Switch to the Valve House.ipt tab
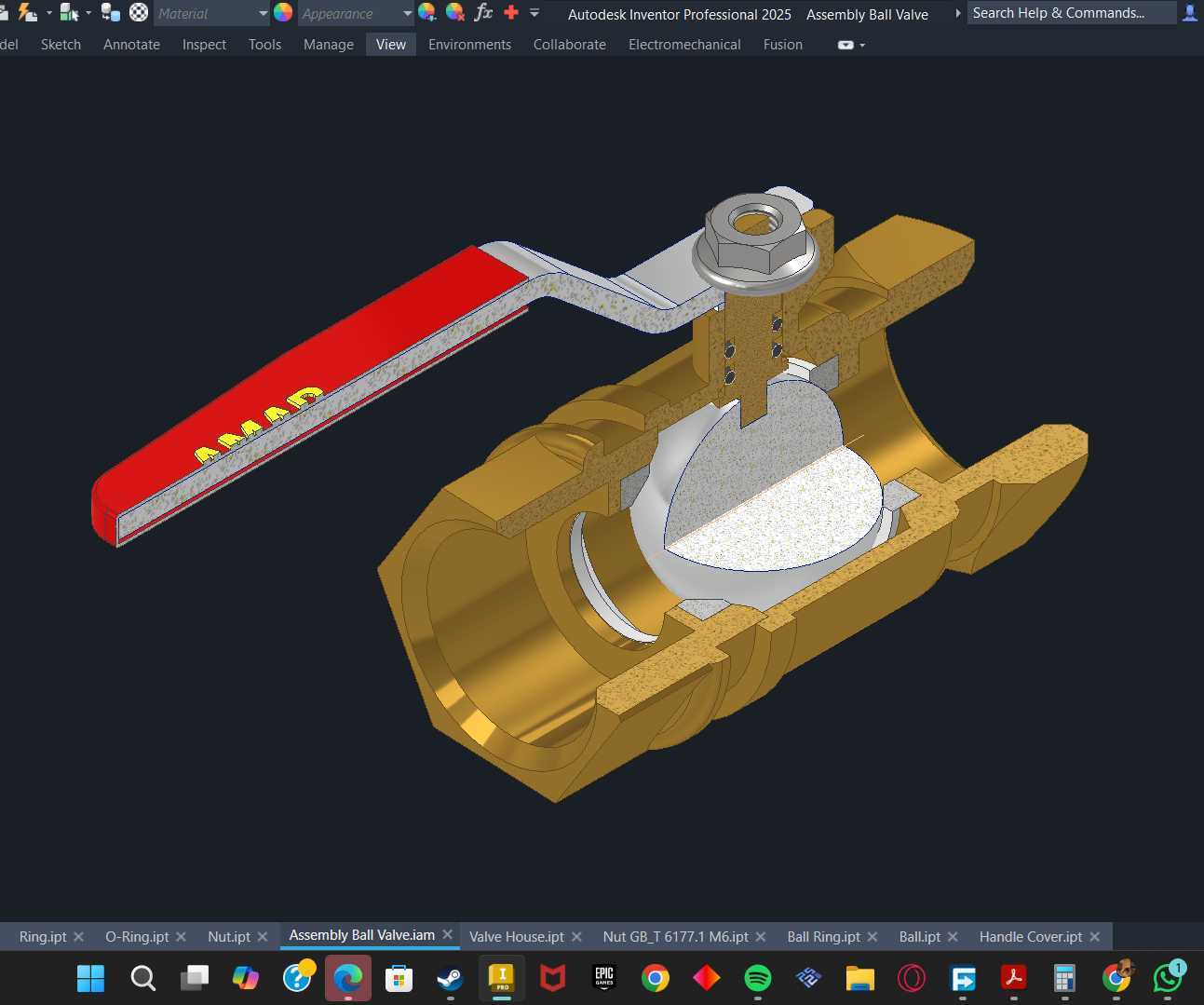Viewport: 1204px width, 1005px height. click(x=517, y=937)
